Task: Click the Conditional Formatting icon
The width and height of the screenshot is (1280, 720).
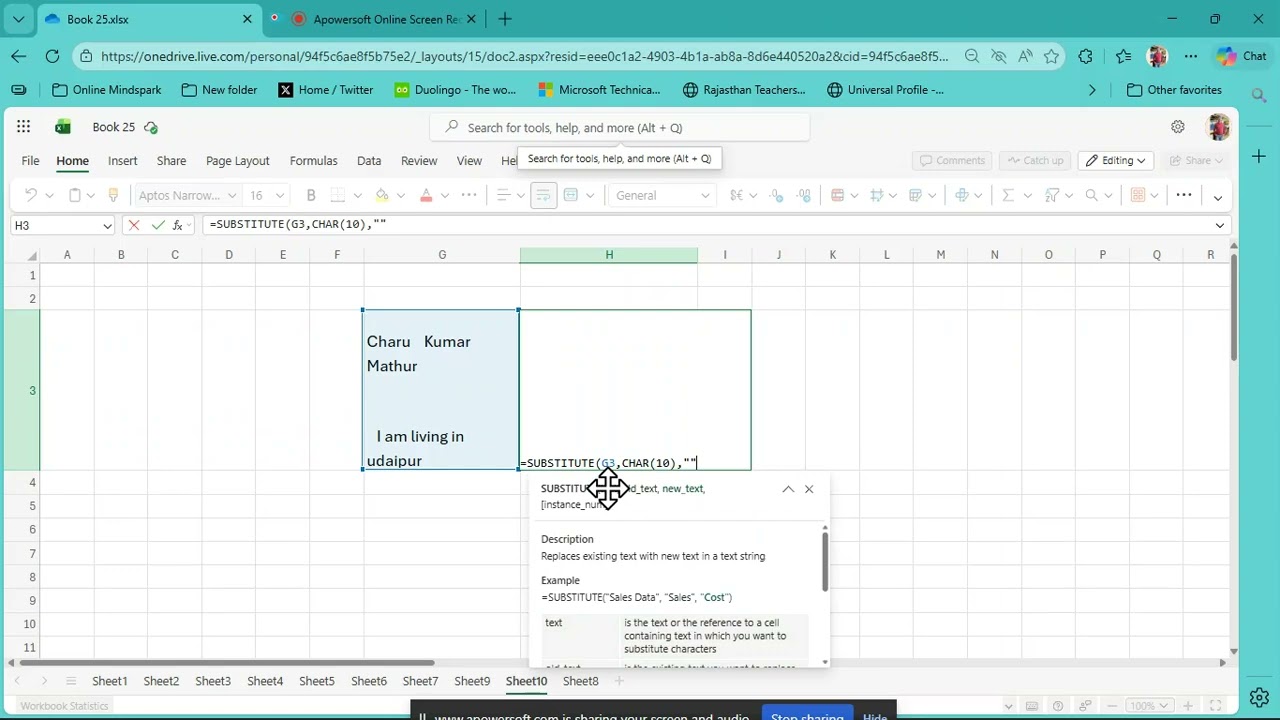Action: pyautogui.click(x=838, y=195)
